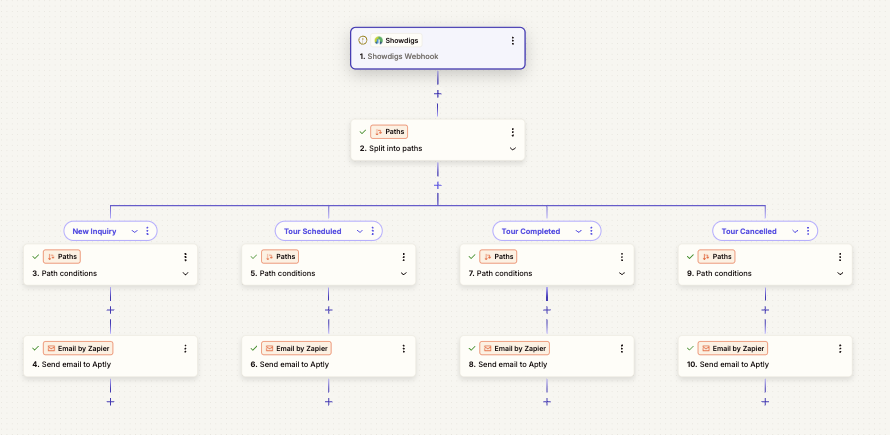Click the plus icon below Showdigs Webhook

[x=437, y=94]
